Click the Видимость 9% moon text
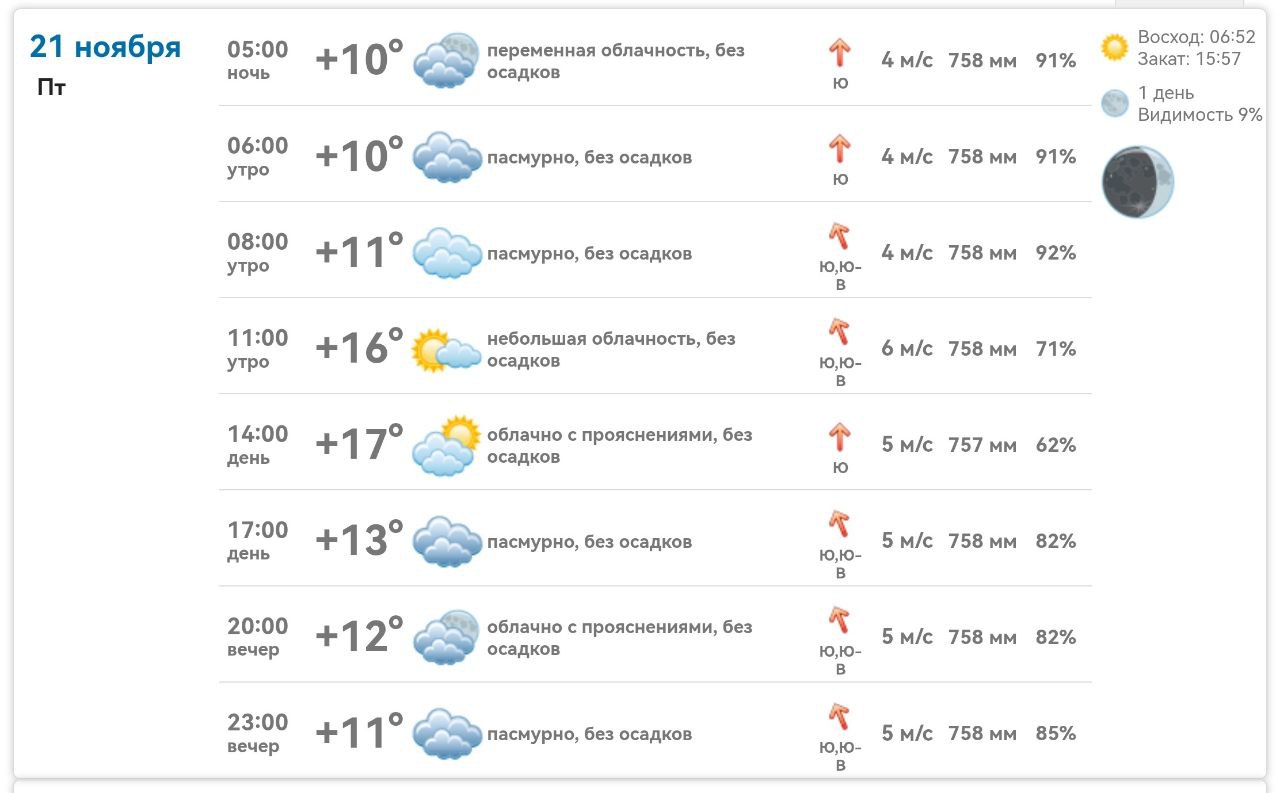1280x793 pixels. pyautogui.click(x=1200, y=115)
